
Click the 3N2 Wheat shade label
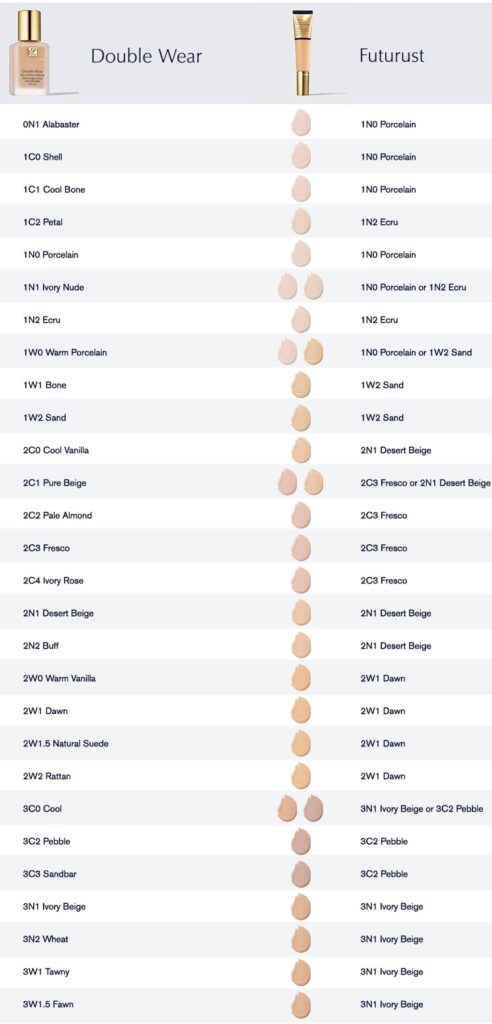(x=45, y=939)
